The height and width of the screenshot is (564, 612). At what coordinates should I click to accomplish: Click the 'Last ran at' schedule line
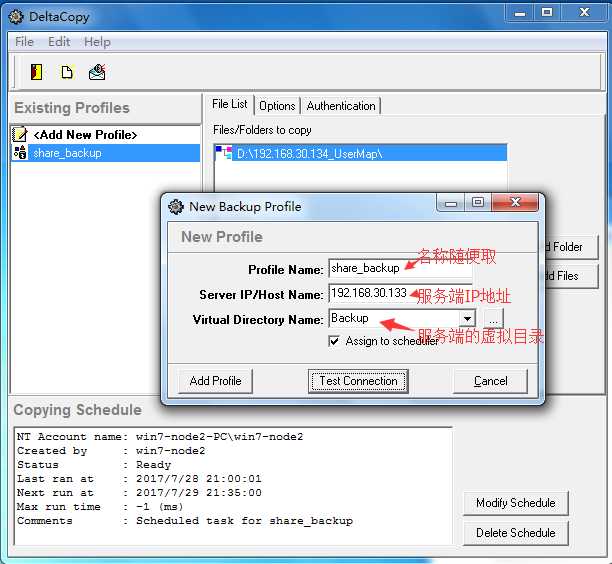[x=139, y=479]
